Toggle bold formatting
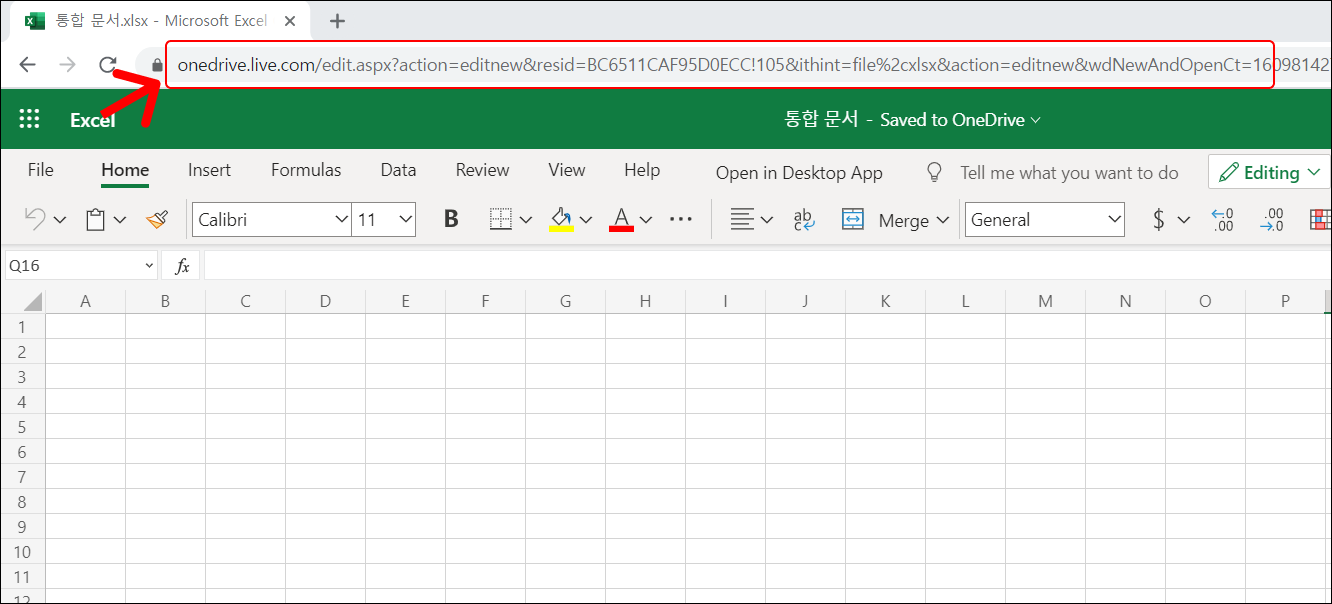Screen dimensions: 1332x604 coord(451,220)
